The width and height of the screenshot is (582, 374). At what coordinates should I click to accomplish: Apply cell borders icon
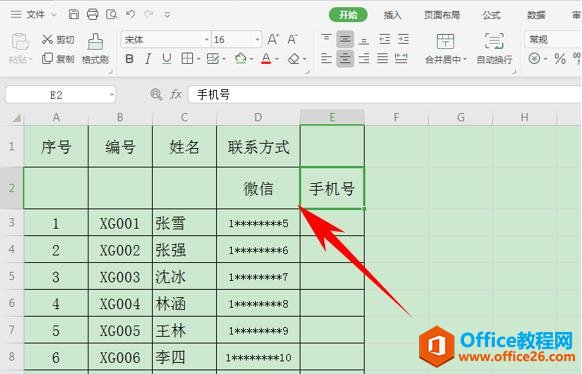coord(187,59)
